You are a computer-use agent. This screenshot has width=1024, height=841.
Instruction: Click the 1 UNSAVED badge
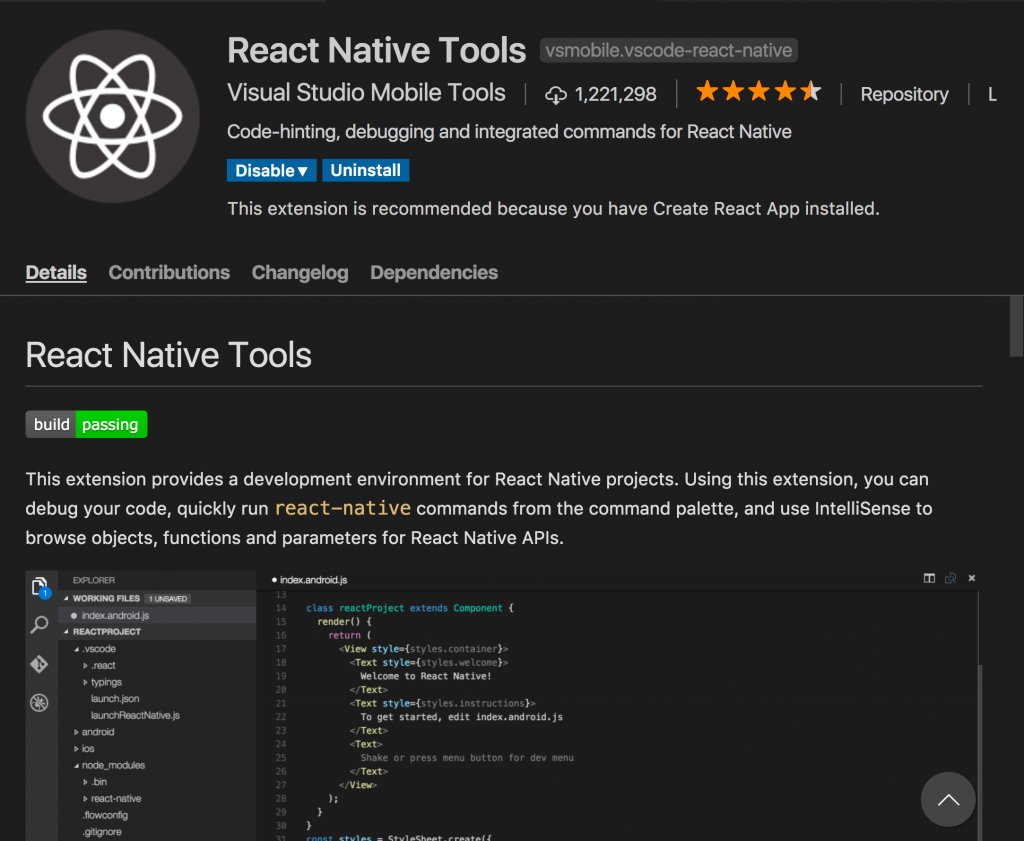168,599
